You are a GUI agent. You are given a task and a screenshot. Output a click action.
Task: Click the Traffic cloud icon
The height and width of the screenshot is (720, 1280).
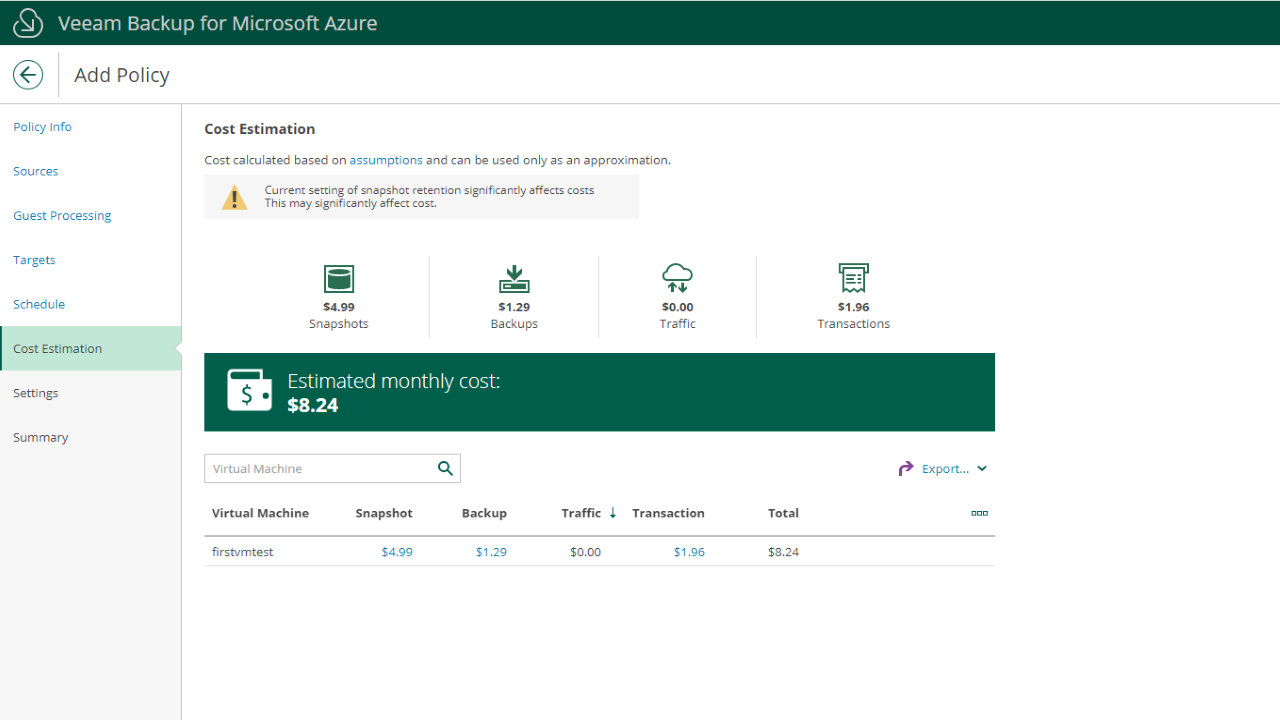pyautogui.click(x=677, y=279)
